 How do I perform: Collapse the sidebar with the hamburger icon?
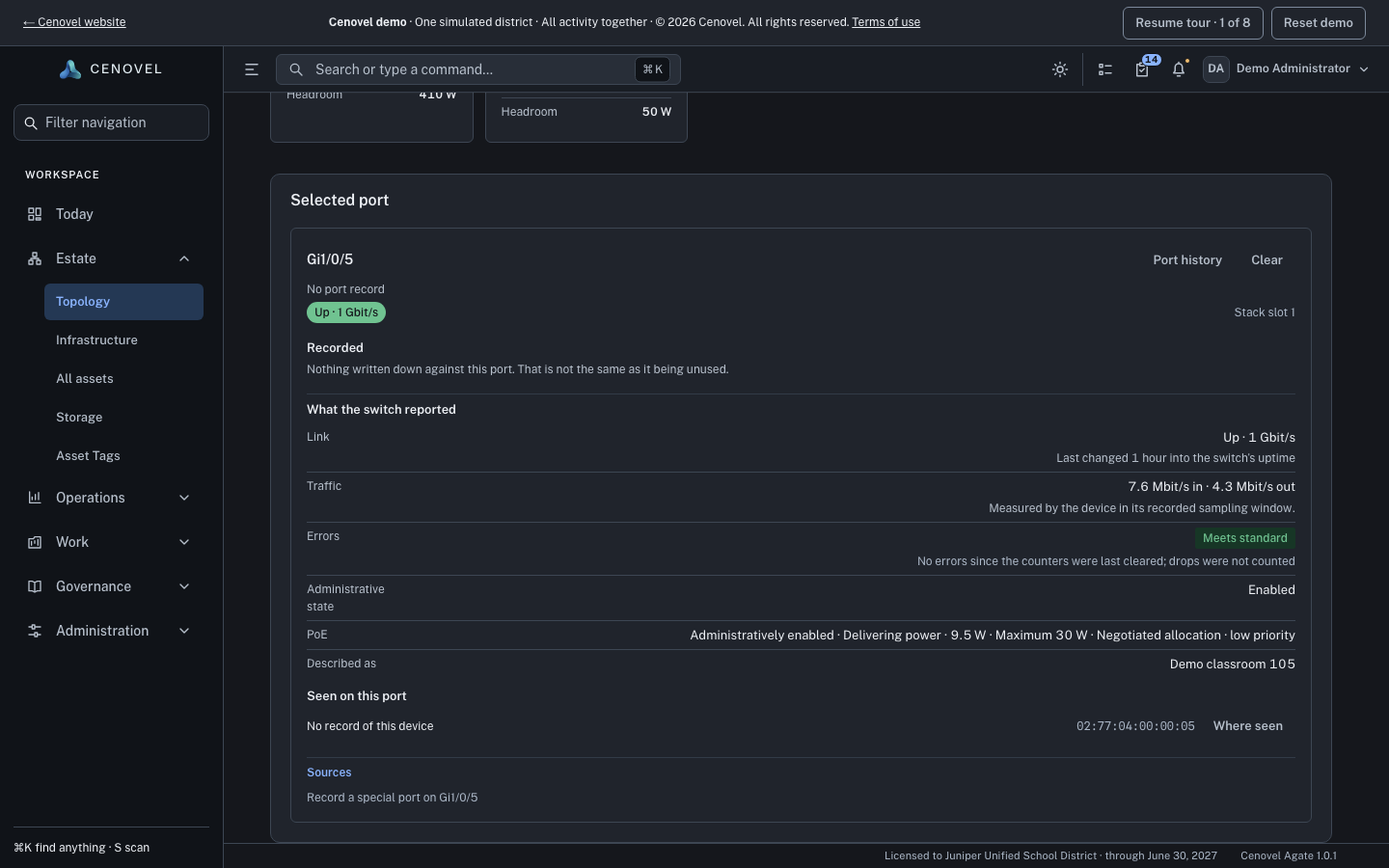(x=252, y=69)
